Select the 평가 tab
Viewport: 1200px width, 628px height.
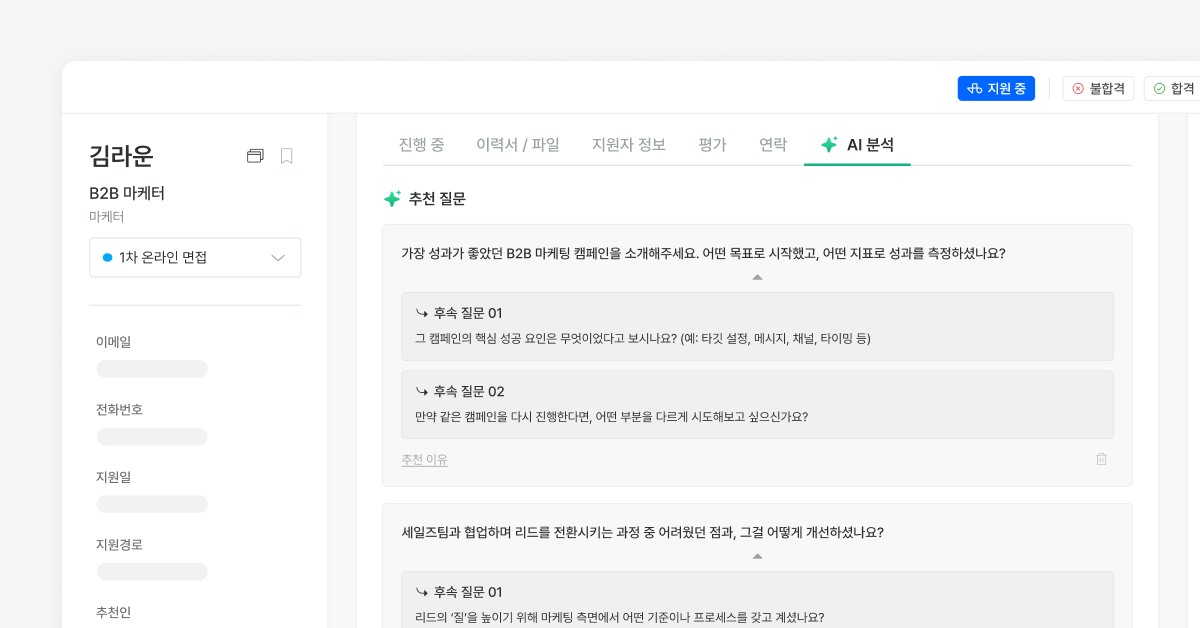pos(712,144)
